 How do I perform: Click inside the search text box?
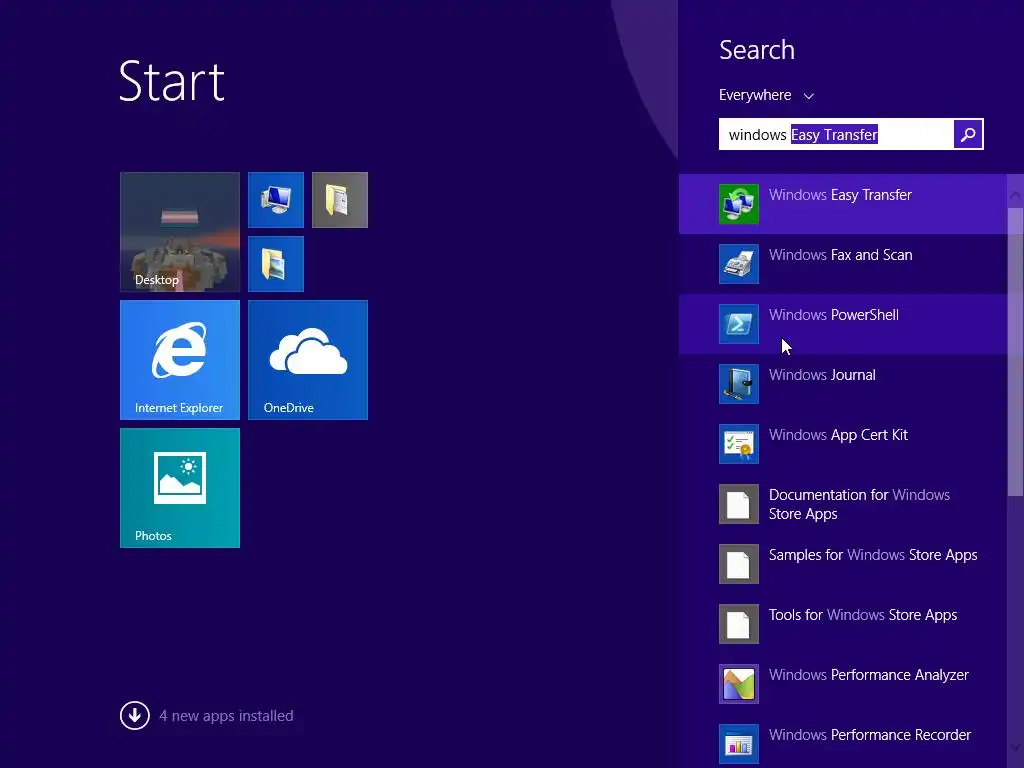(836, 135)
